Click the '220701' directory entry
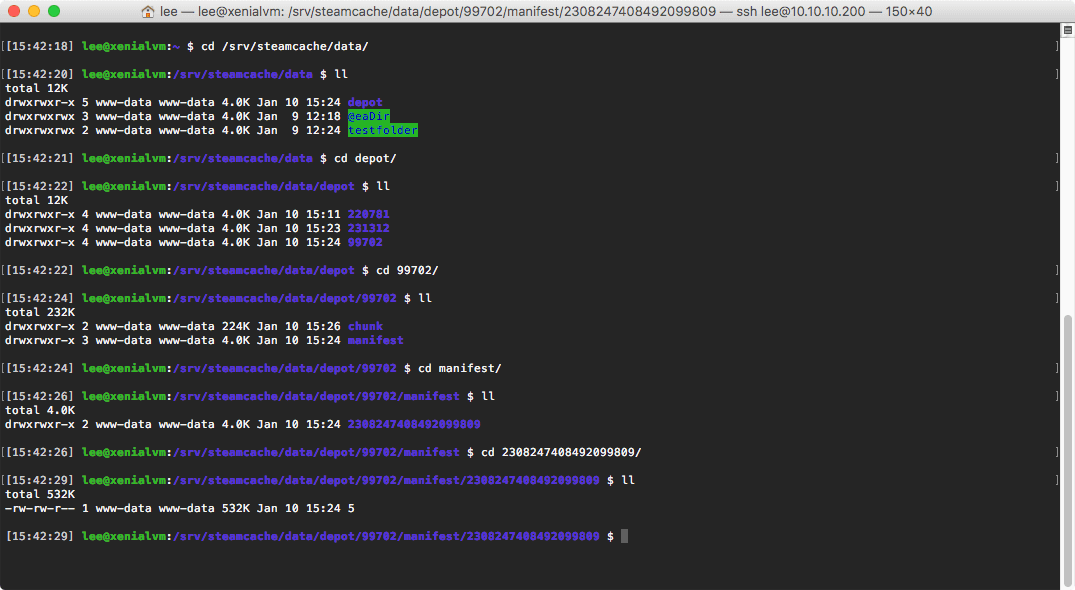Image resolution: width=1075 pixels, height=590 pixels. [x=368, y=214]
